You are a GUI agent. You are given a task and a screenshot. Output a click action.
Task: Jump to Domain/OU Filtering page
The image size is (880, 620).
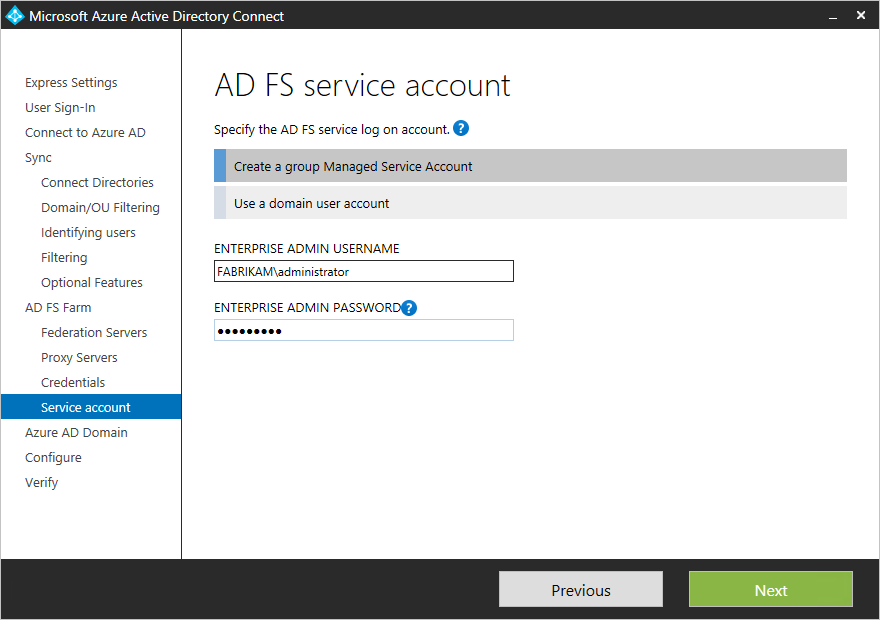click(100, 208)
